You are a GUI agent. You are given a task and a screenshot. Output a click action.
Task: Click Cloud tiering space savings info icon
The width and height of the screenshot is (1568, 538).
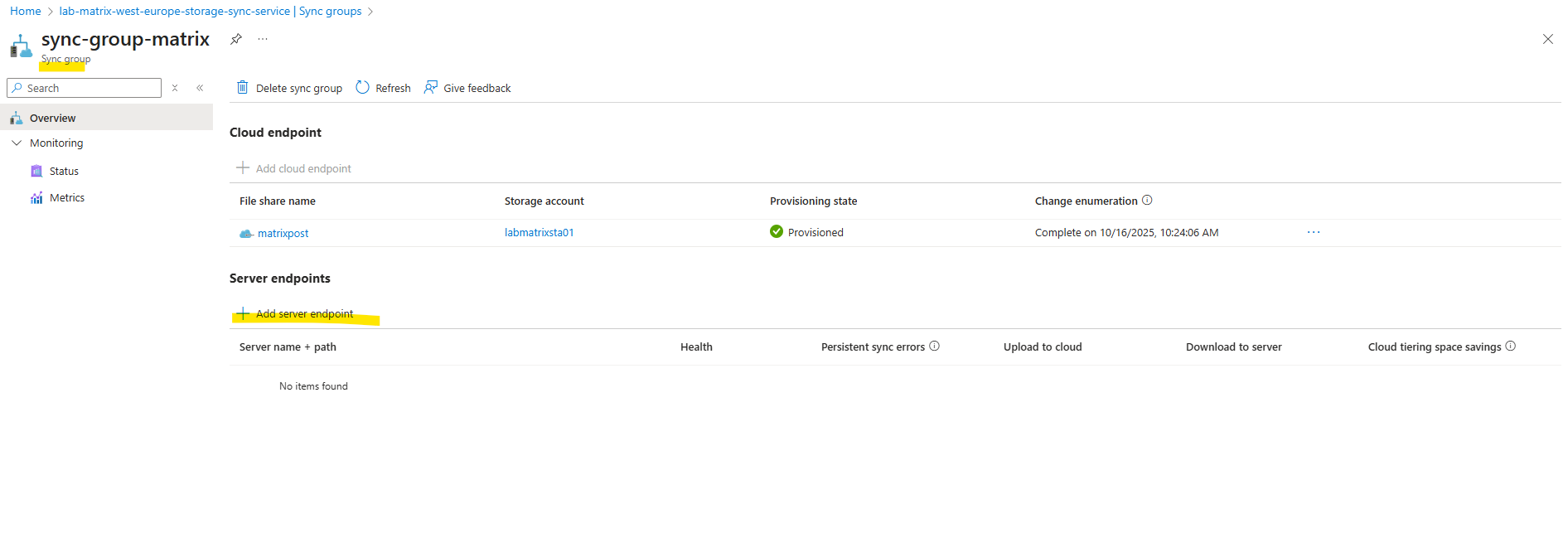(1510, 347)
